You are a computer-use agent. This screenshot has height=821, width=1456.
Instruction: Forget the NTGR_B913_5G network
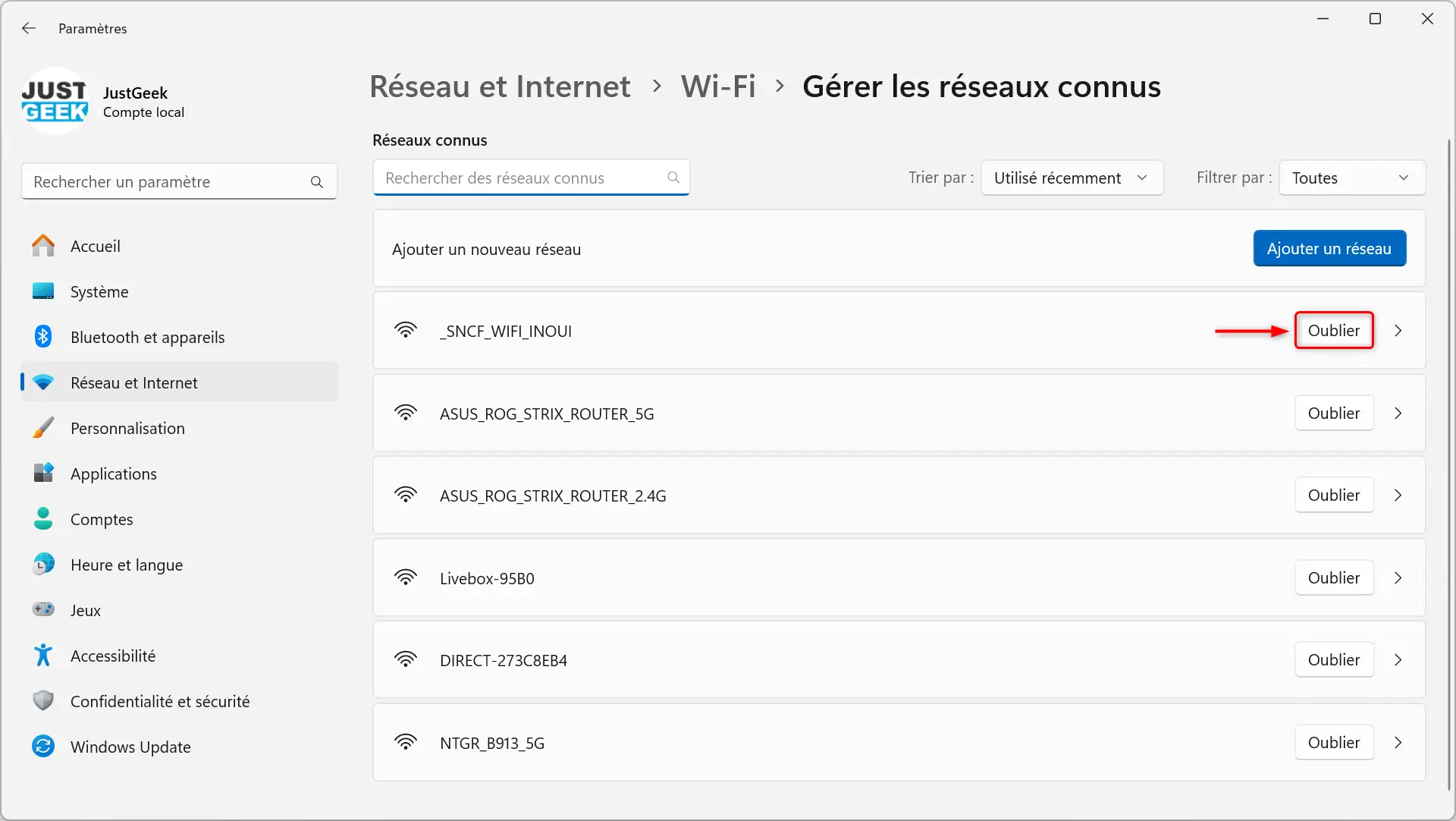[x=1334, y=742]
